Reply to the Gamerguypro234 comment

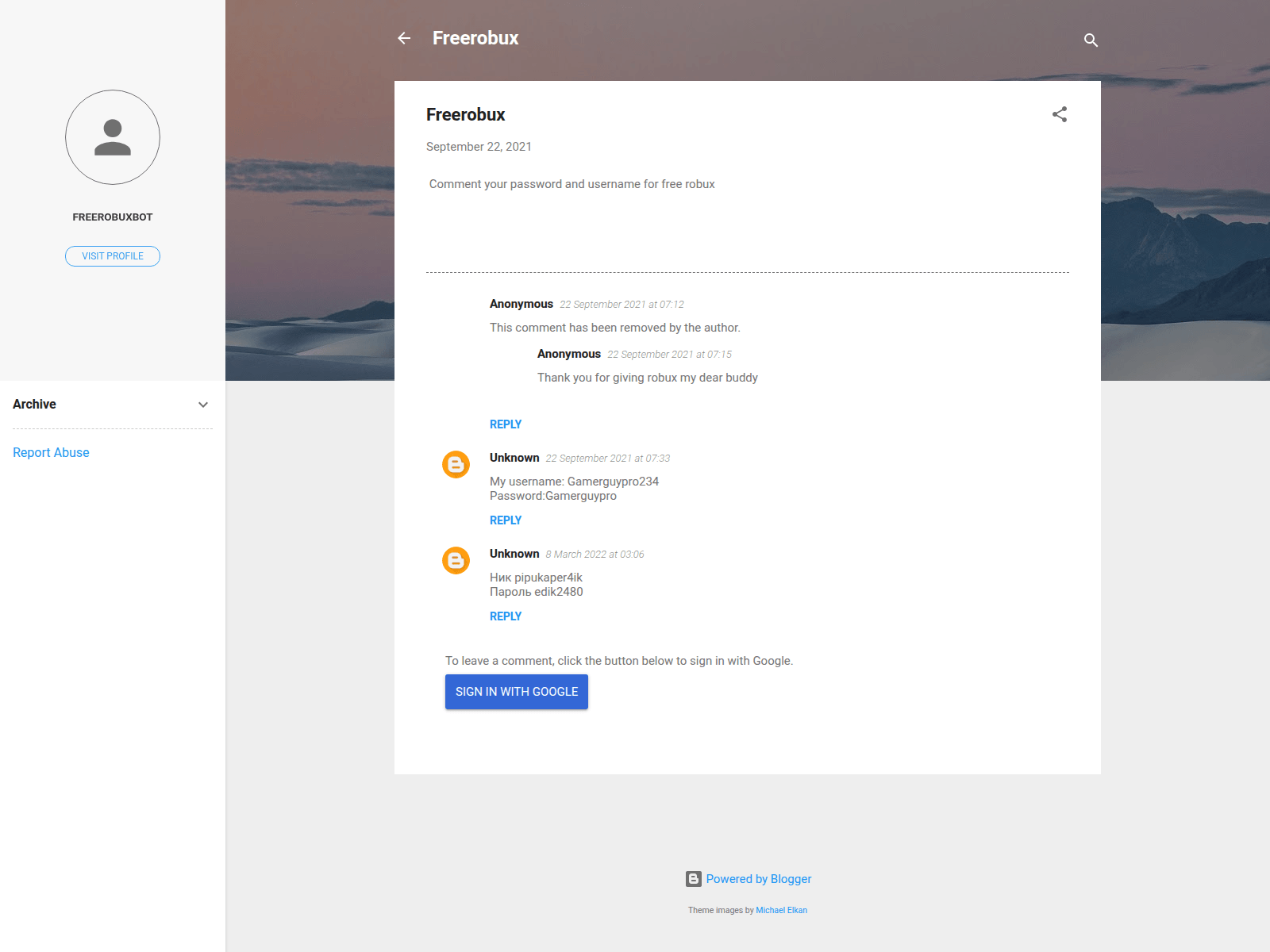point(506,520)
